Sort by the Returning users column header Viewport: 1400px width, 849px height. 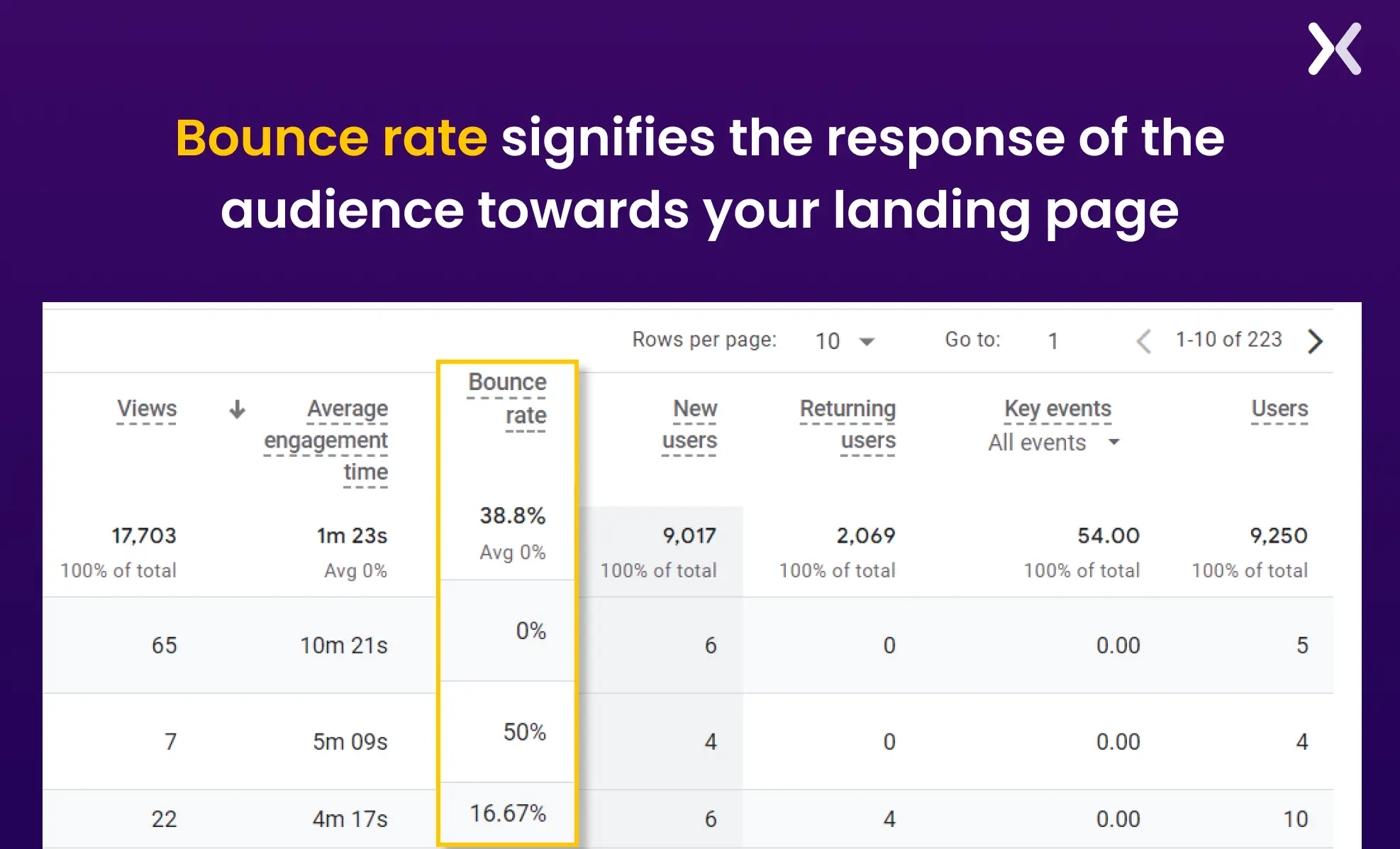click(848, 425)
